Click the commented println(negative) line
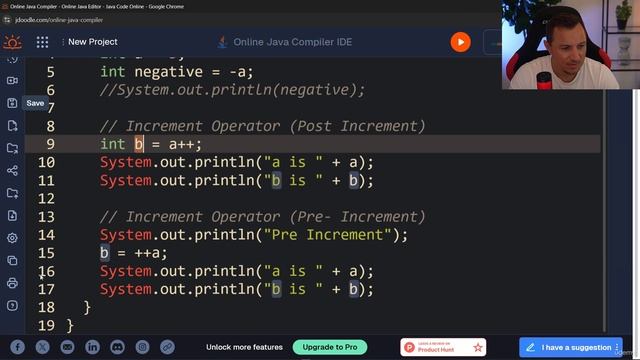 [x=232, y=90]
